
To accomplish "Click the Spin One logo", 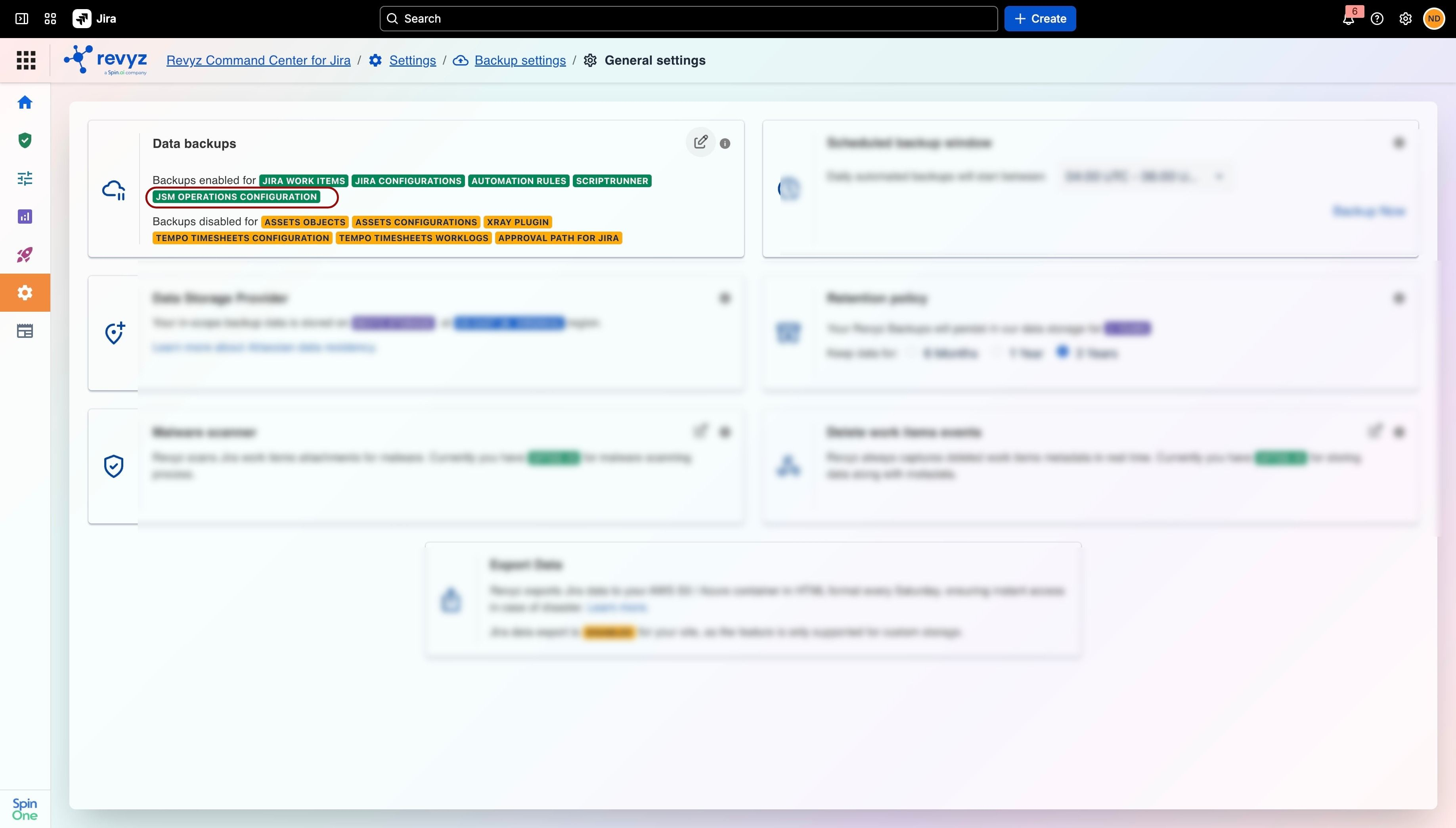I will (25, 809).
